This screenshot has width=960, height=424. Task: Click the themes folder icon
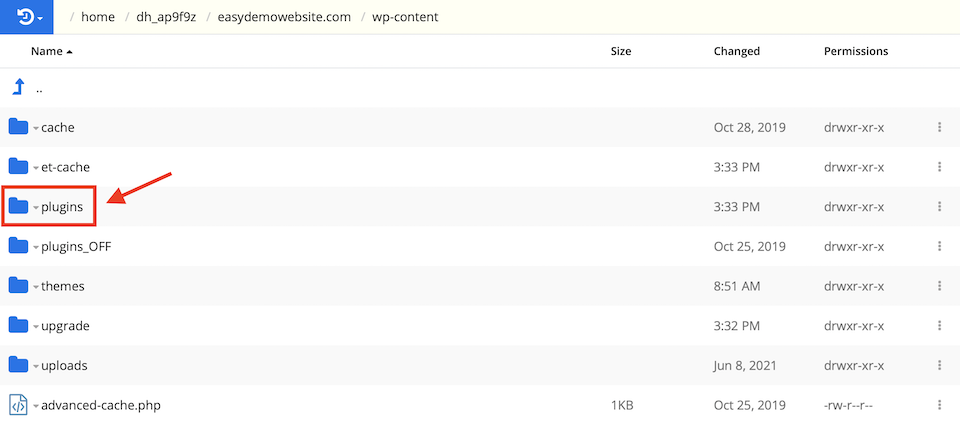[x=18, y=286]
